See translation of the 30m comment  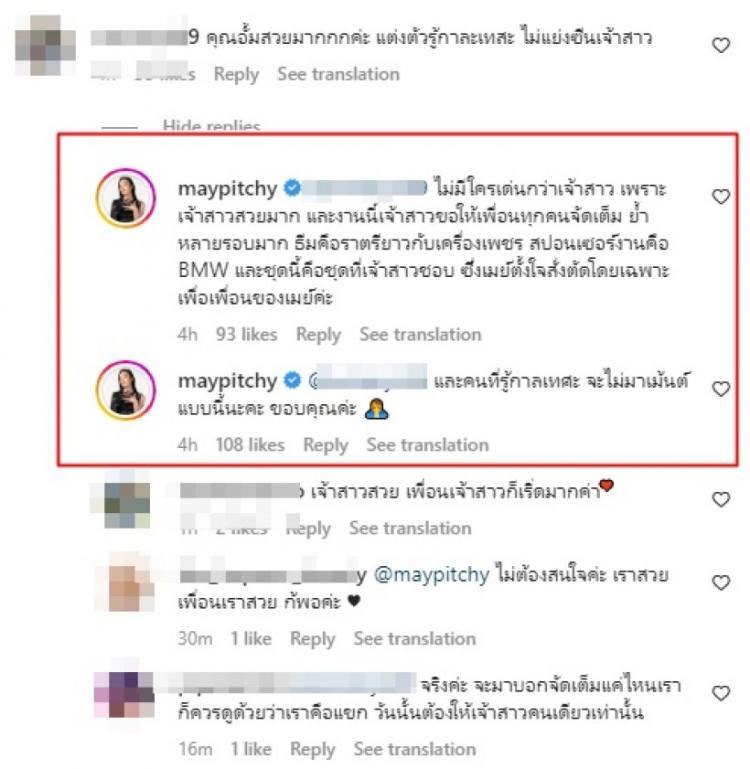[415, 639]
